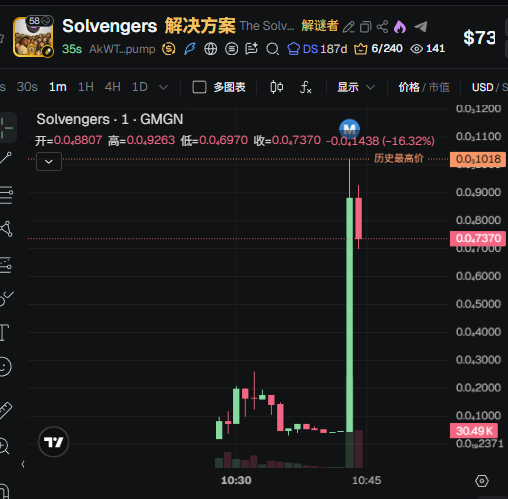Open the candlestick chart type icon

coord(276,87)
